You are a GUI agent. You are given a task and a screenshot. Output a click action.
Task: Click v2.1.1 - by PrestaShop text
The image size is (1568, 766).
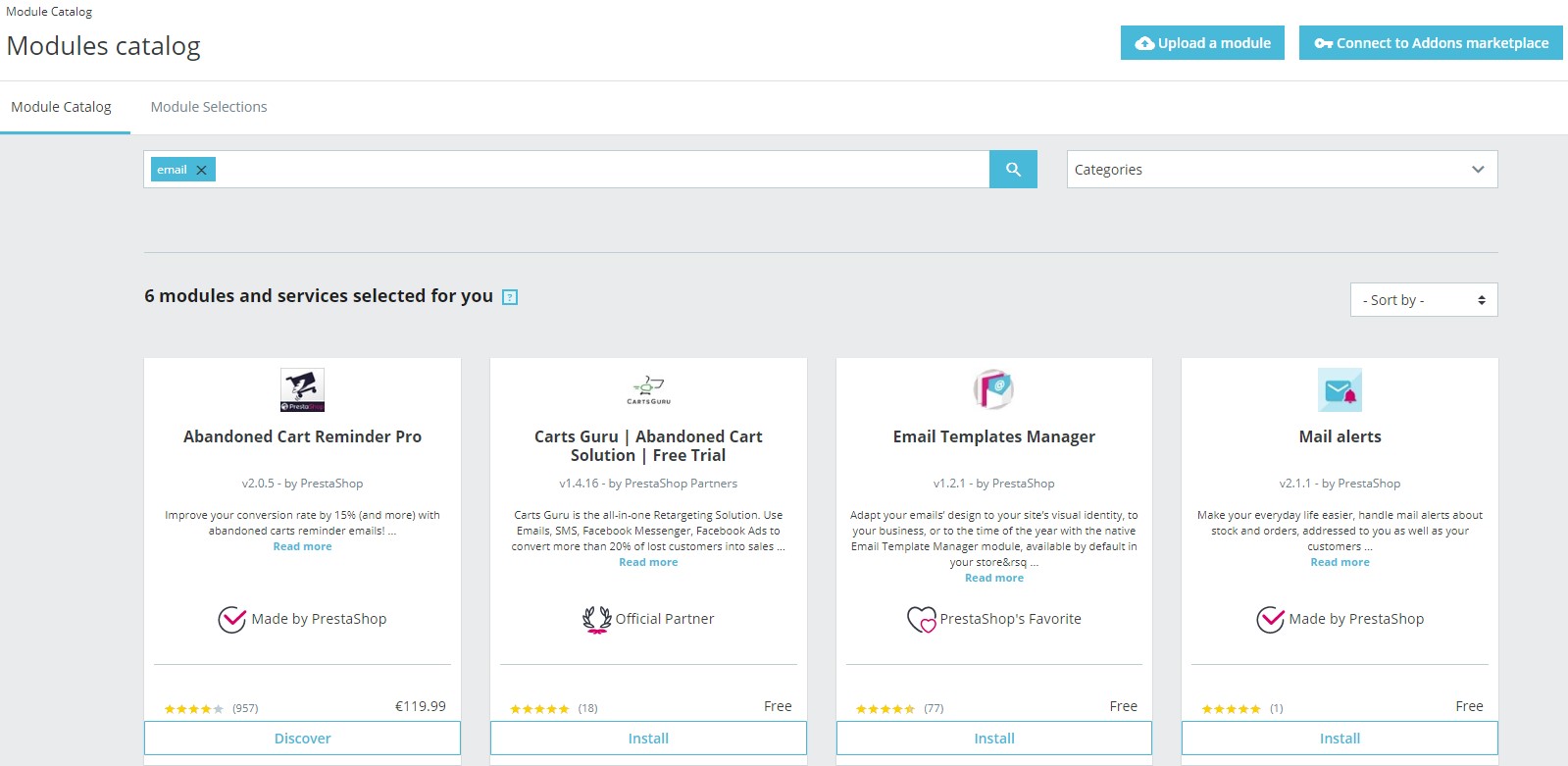(1340, 484)
